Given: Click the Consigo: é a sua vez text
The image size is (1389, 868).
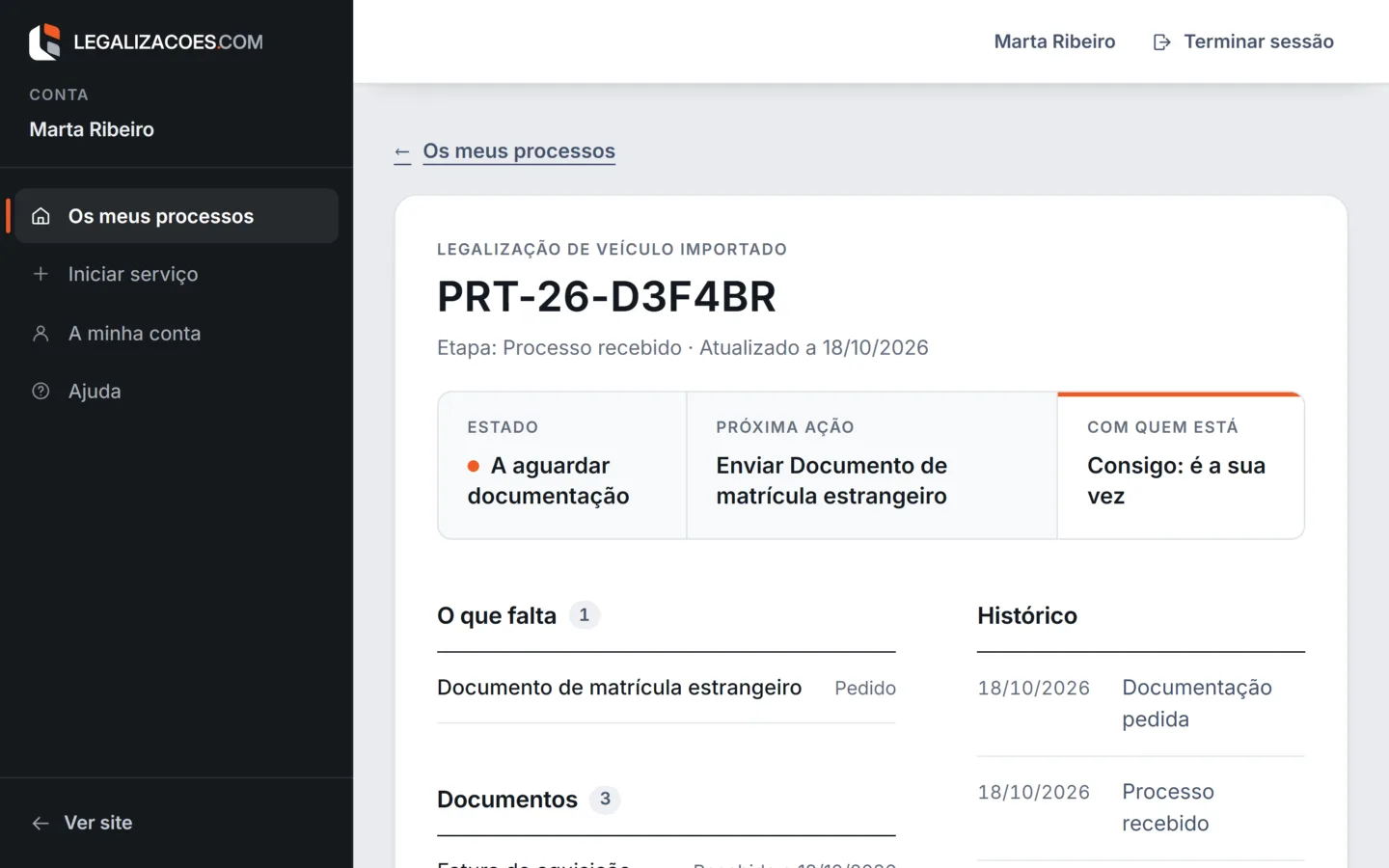Looking at the screenshot, I should [1176, 480].
